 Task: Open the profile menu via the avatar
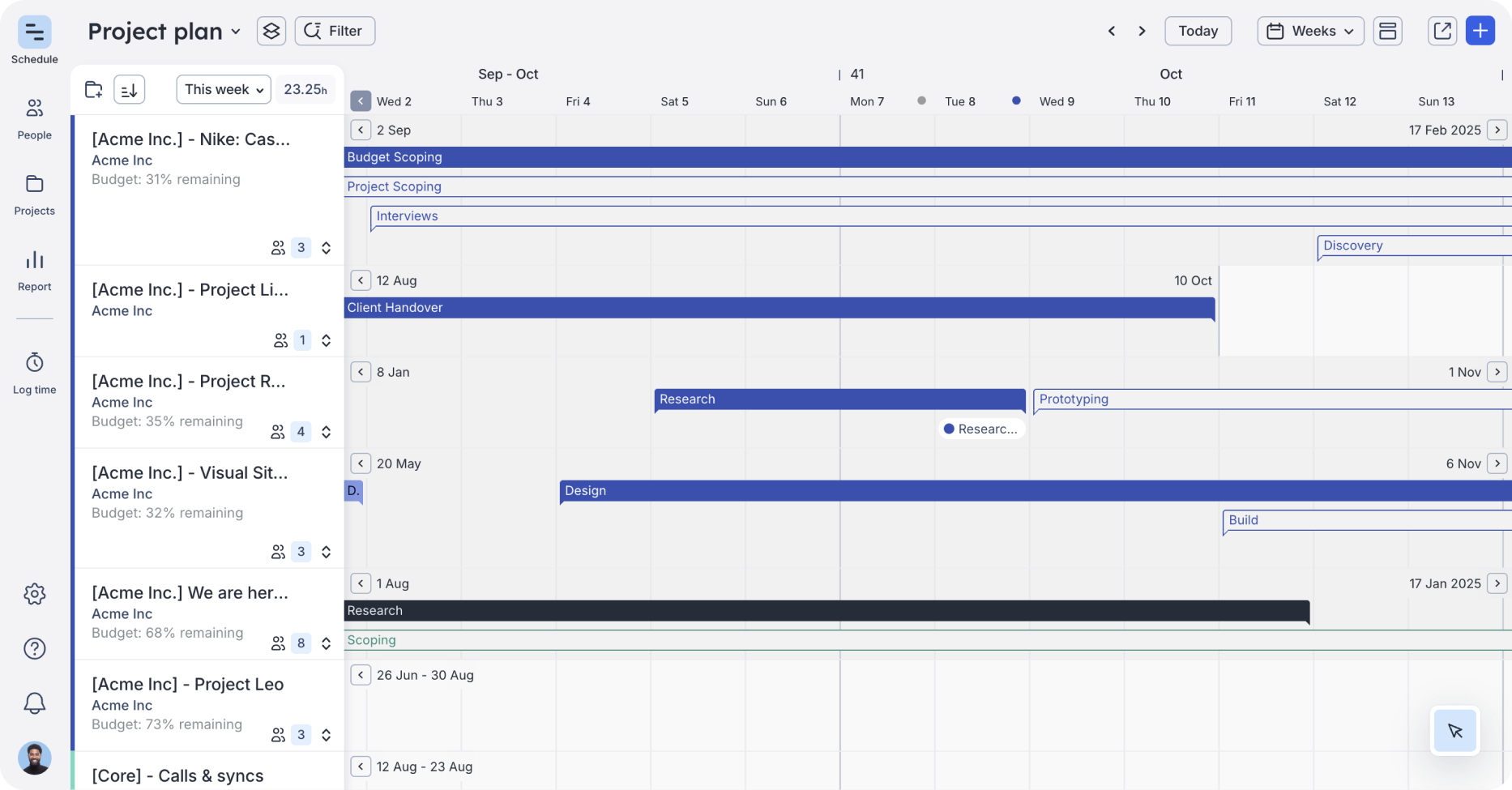click(x=34, y=758)
